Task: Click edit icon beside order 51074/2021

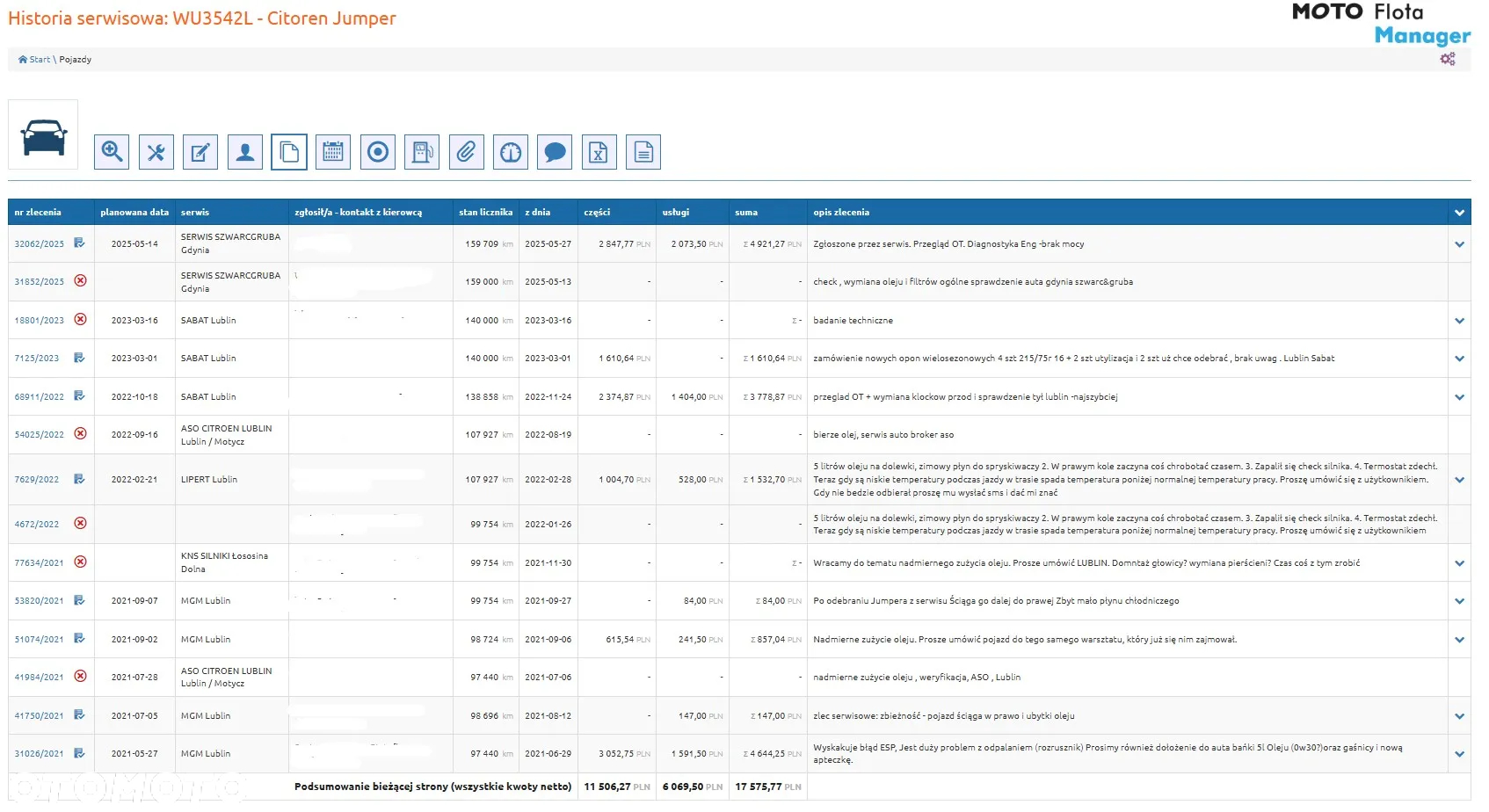Action: pyautogui.click(x=79, y=639)
